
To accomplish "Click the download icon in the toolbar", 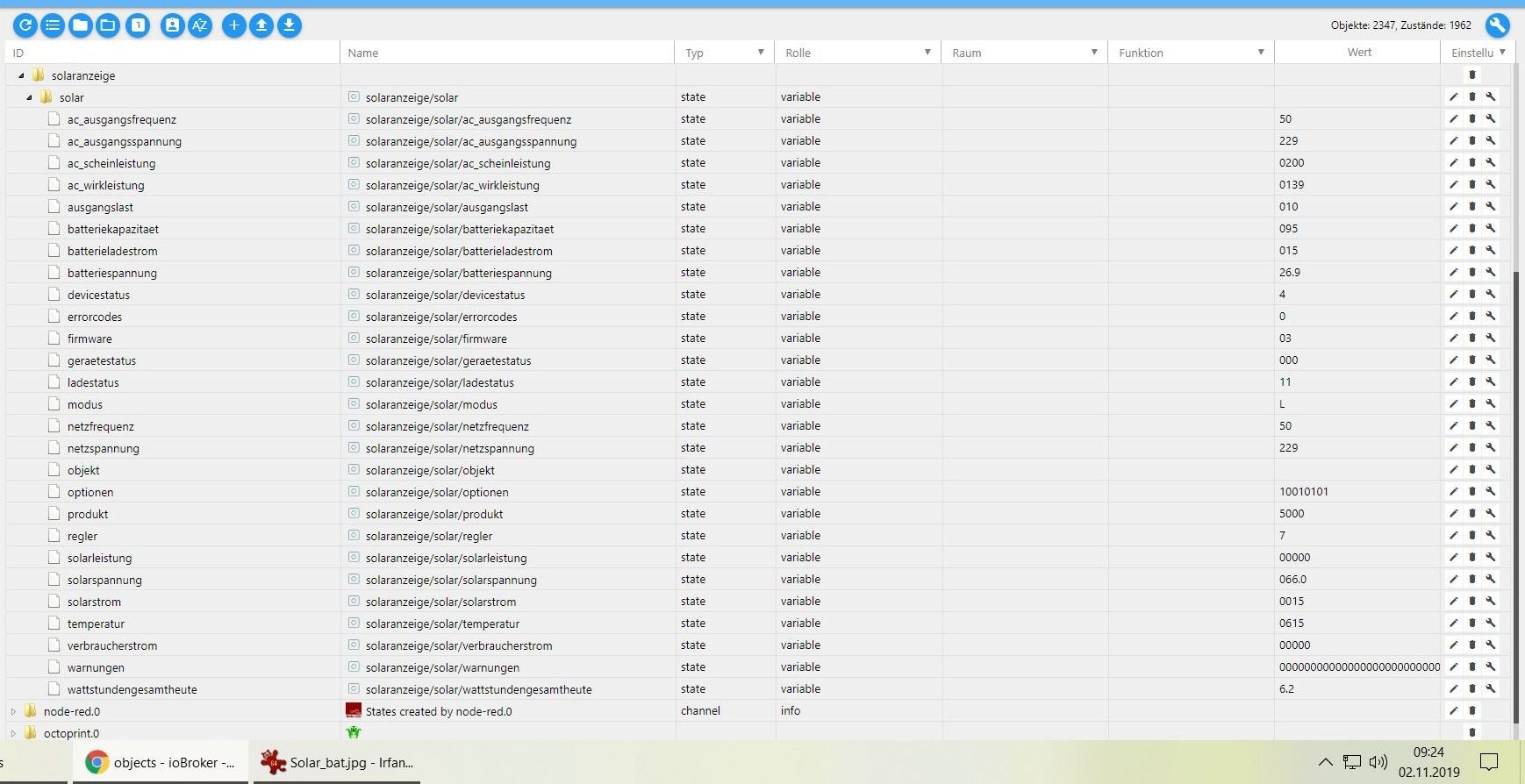I will pyautogui.click(x=290, y=25).
